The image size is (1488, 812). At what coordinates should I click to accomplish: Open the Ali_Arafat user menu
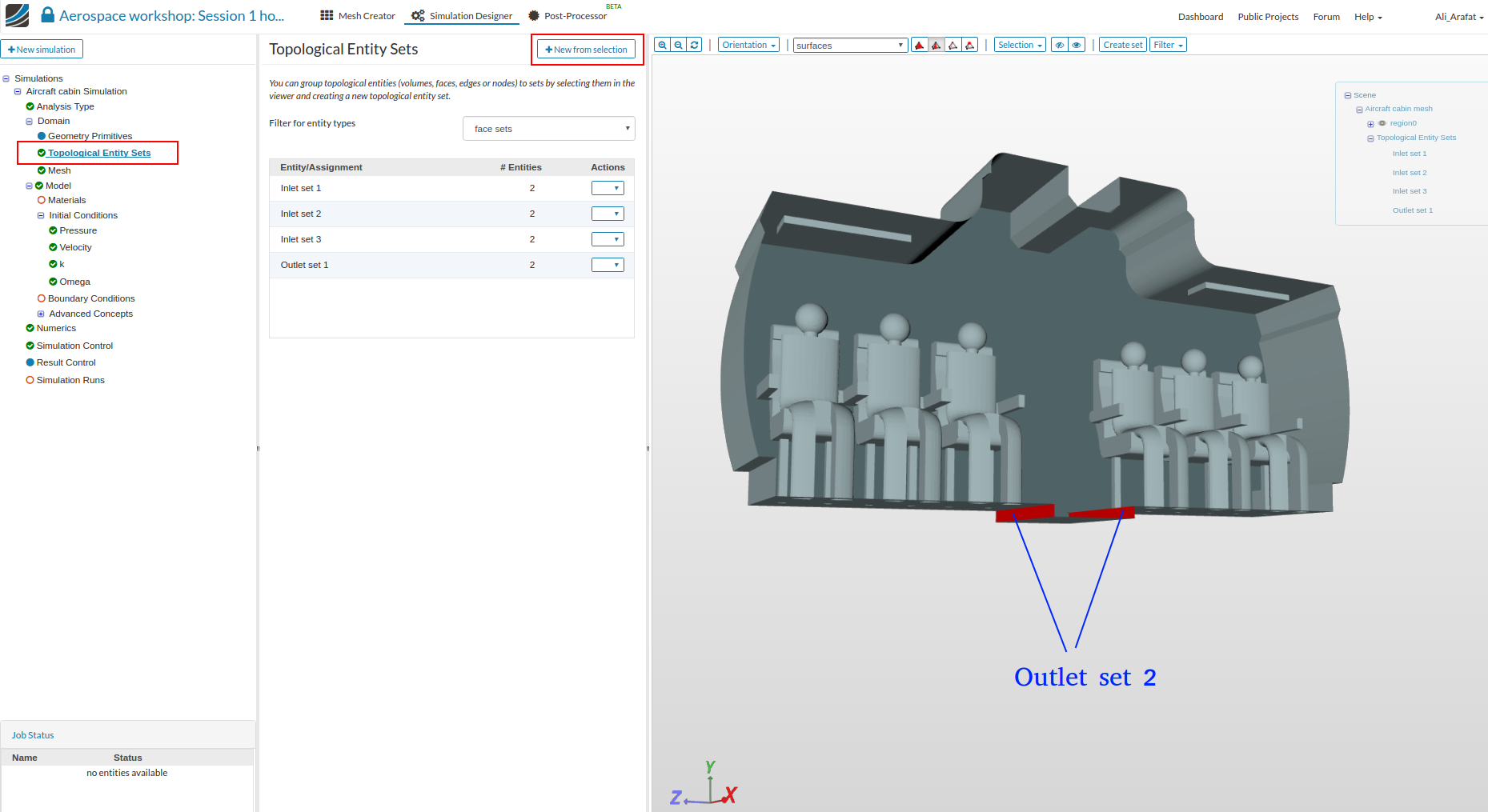(x=1459, y=17)
